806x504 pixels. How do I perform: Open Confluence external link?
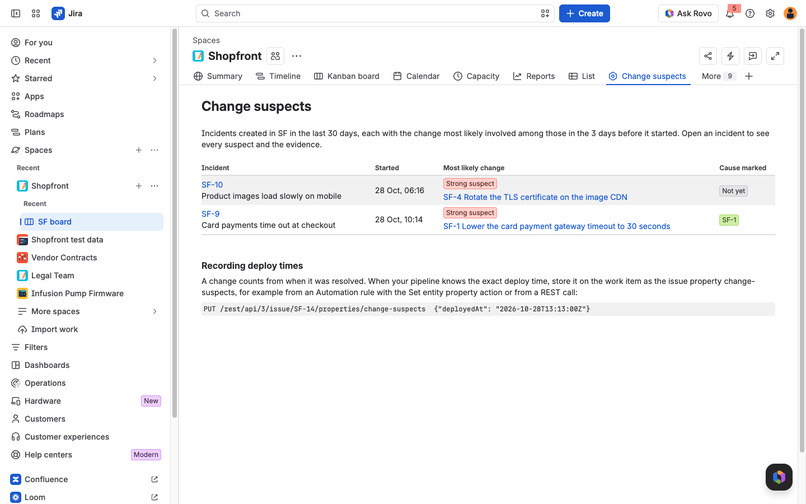point(154,479)
